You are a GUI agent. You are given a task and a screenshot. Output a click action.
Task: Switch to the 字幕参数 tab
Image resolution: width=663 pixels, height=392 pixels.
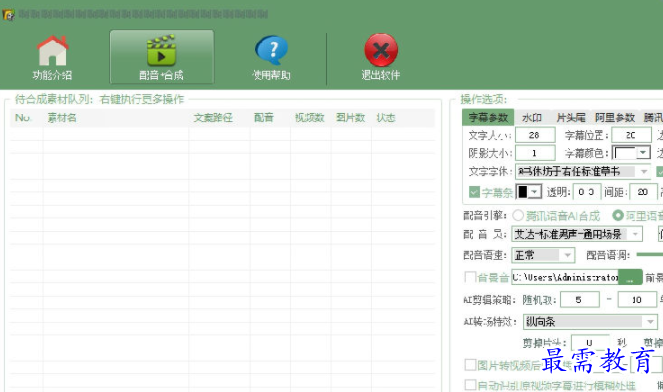click(x=488, y=117)
